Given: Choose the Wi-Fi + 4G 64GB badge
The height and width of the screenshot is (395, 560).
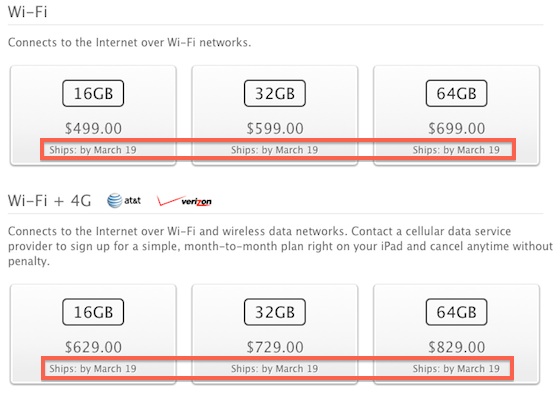Looking at the screenshot, I should [456, 312].
